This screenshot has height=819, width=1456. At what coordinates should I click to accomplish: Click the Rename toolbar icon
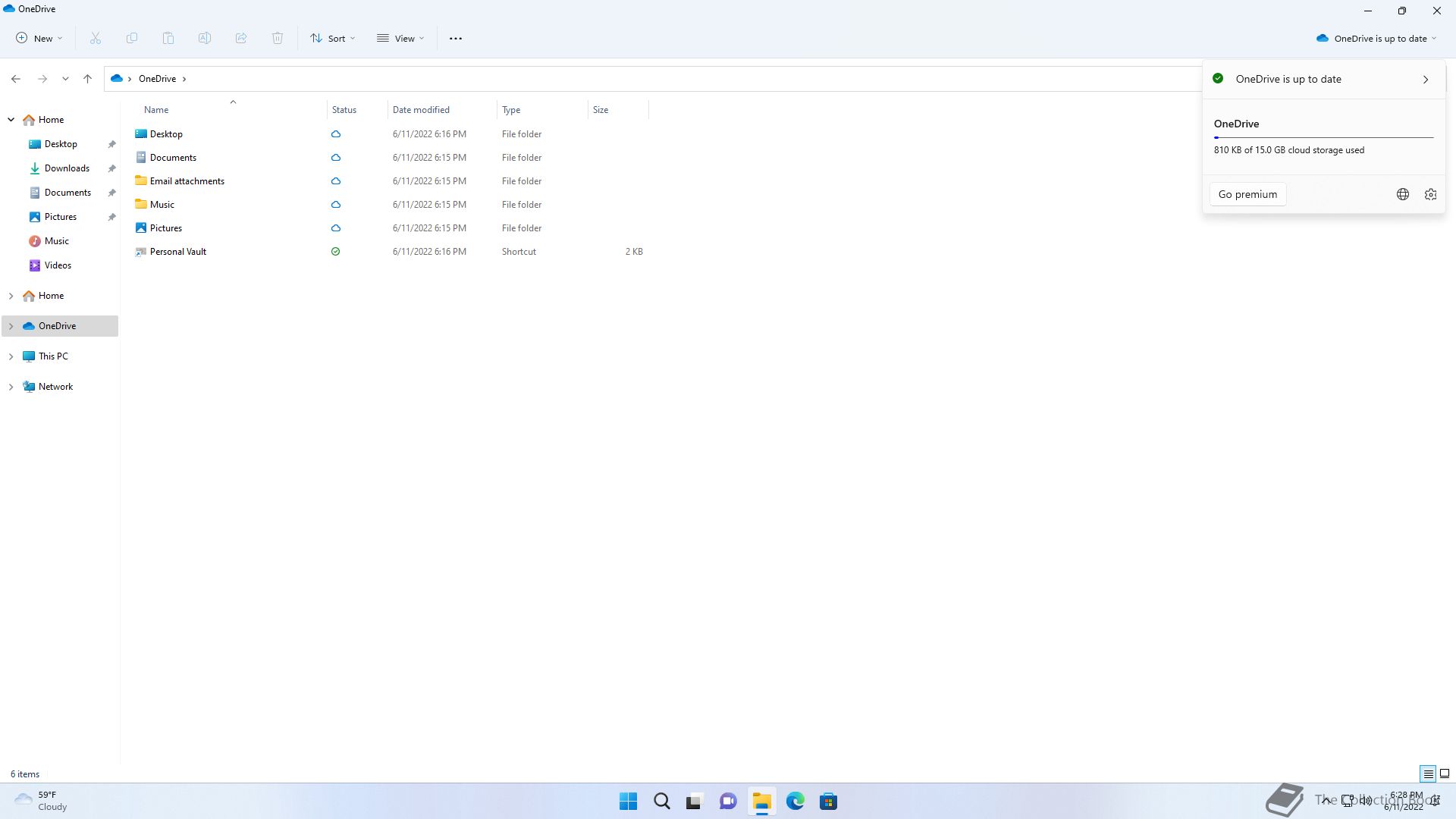[205, 38]
